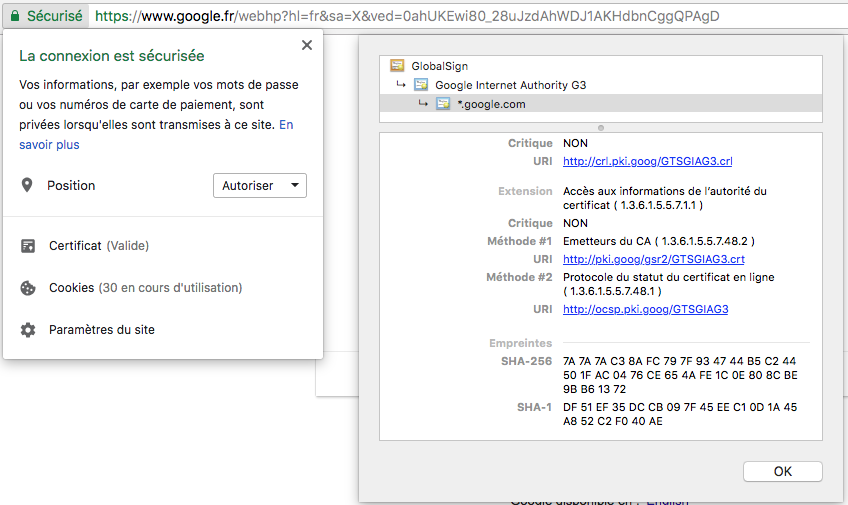Screen dimensions: 848x505
Task: Close the site information popup
Action: click(x=307, y=45)
